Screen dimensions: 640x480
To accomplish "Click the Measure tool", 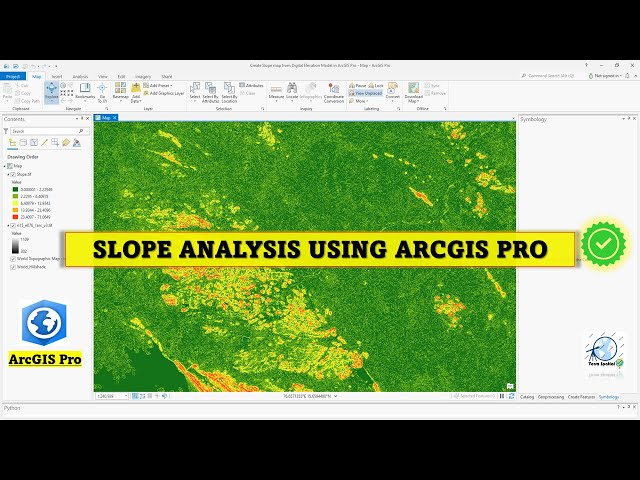I will 276,92.
